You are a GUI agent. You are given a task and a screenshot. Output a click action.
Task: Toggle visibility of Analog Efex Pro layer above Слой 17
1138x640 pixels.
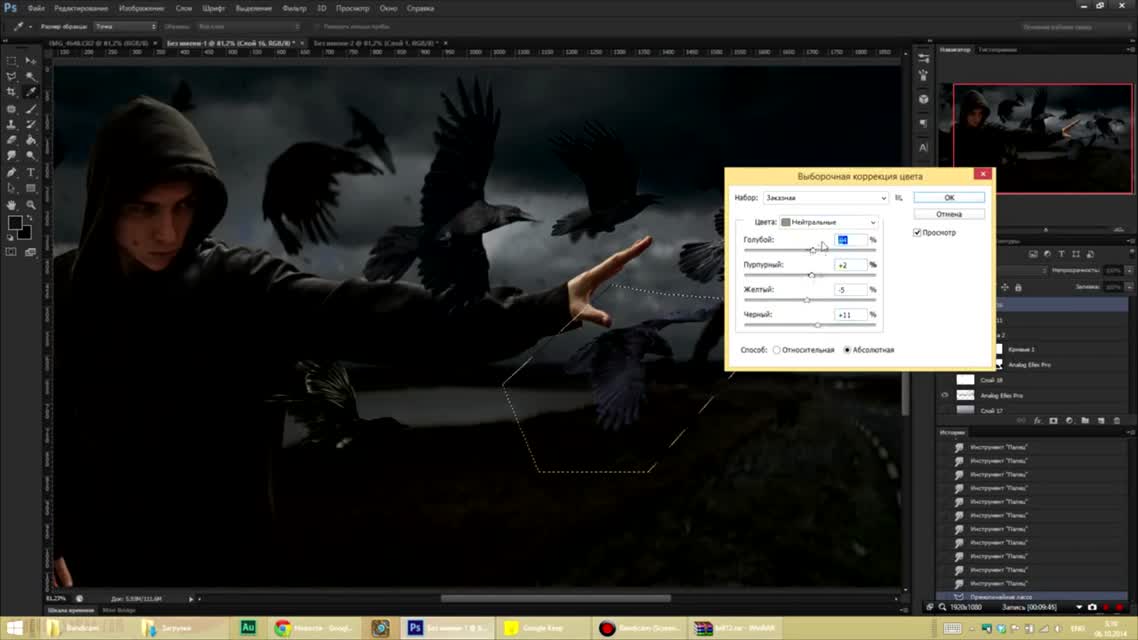click(945, 395)
